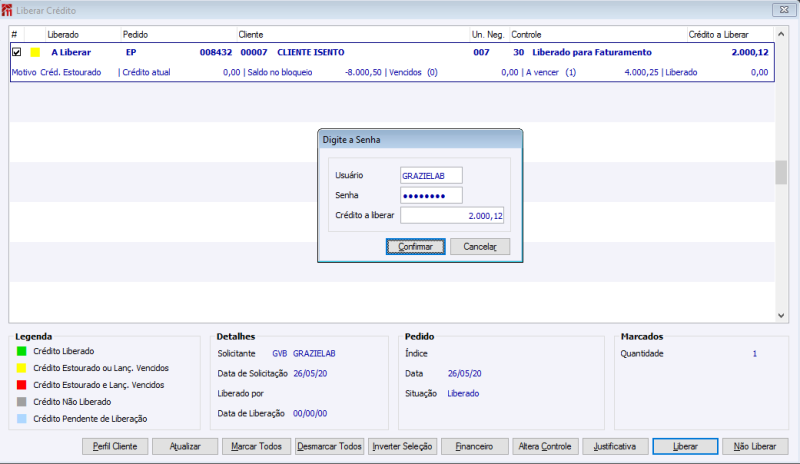The width and height of the screenshot is (800, 464).
Task: Focus the Usuário field containing GRAZIELAB
Action: click(431, 176)
